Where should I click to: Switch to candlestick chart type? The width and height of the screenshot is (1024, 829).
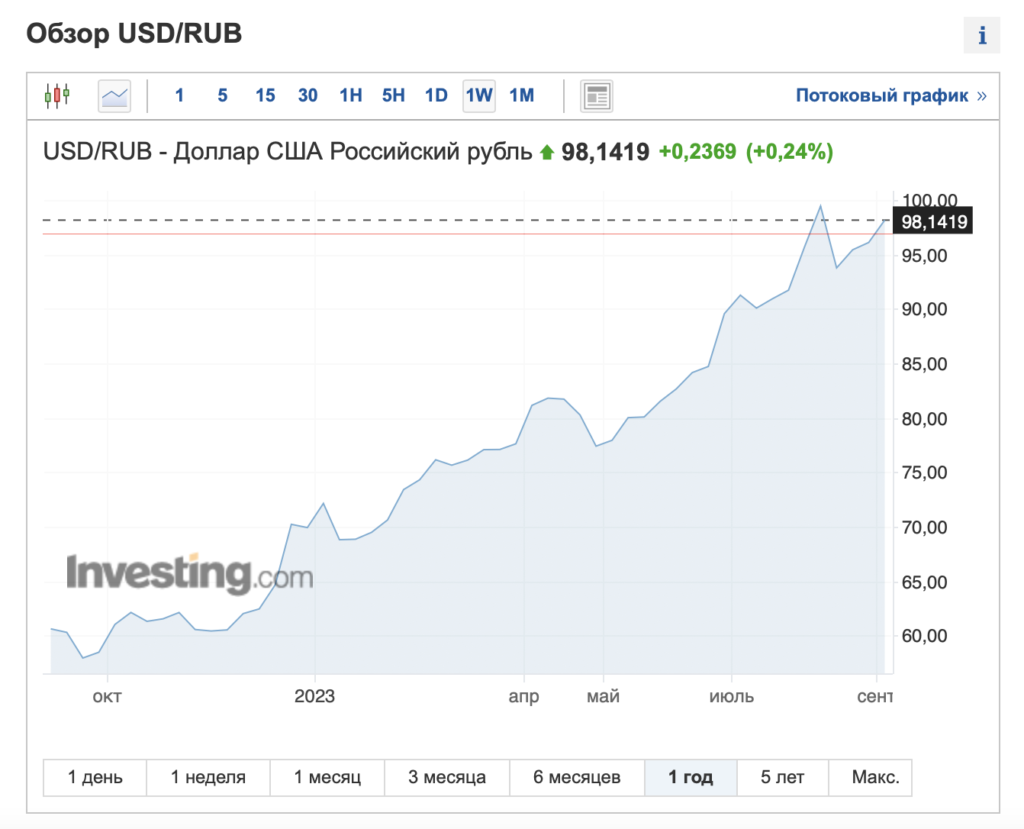57,96
